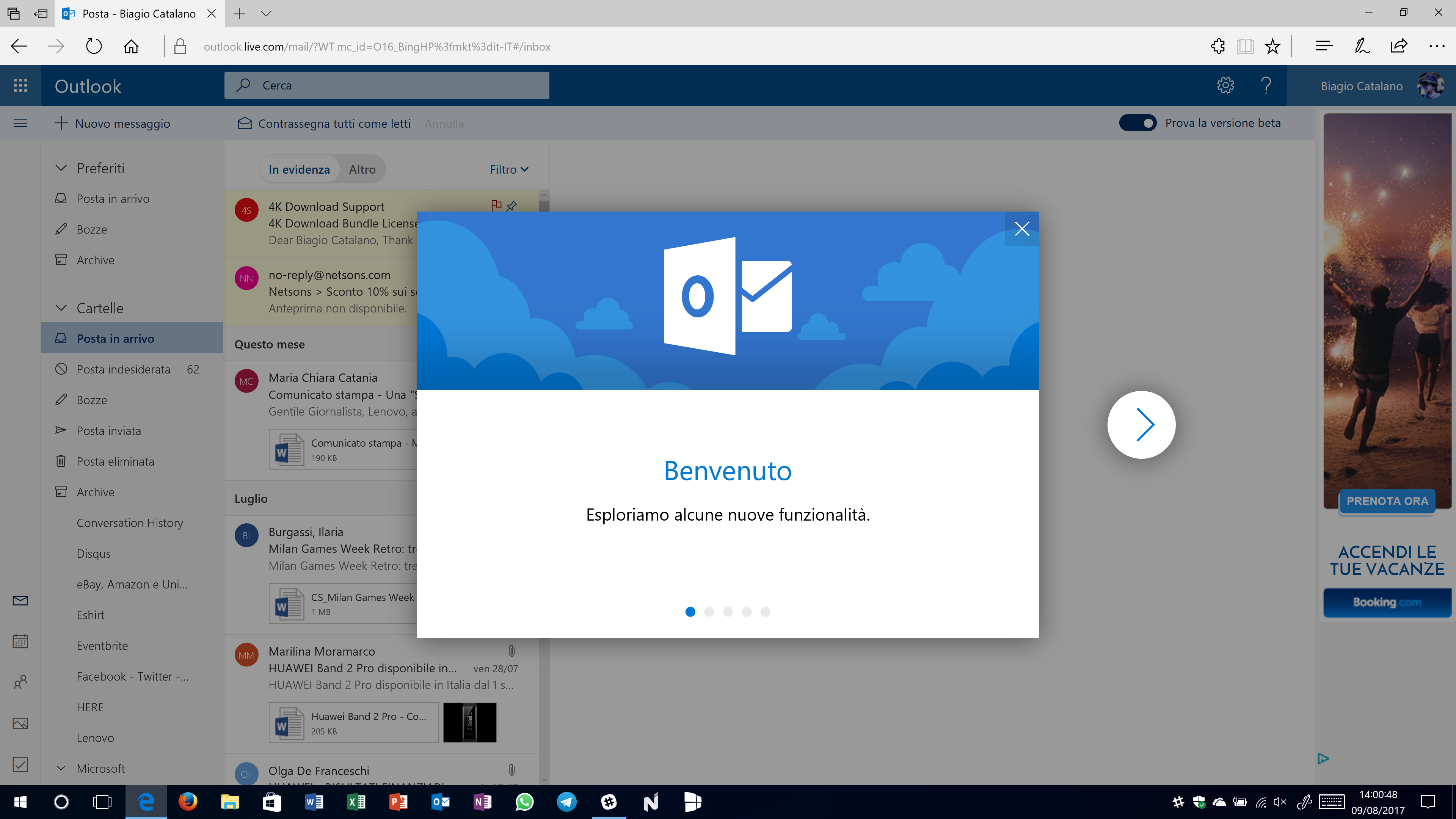Open the help question mark
Viewport: 1456px width, 819px height.
tap(1266, 85)
